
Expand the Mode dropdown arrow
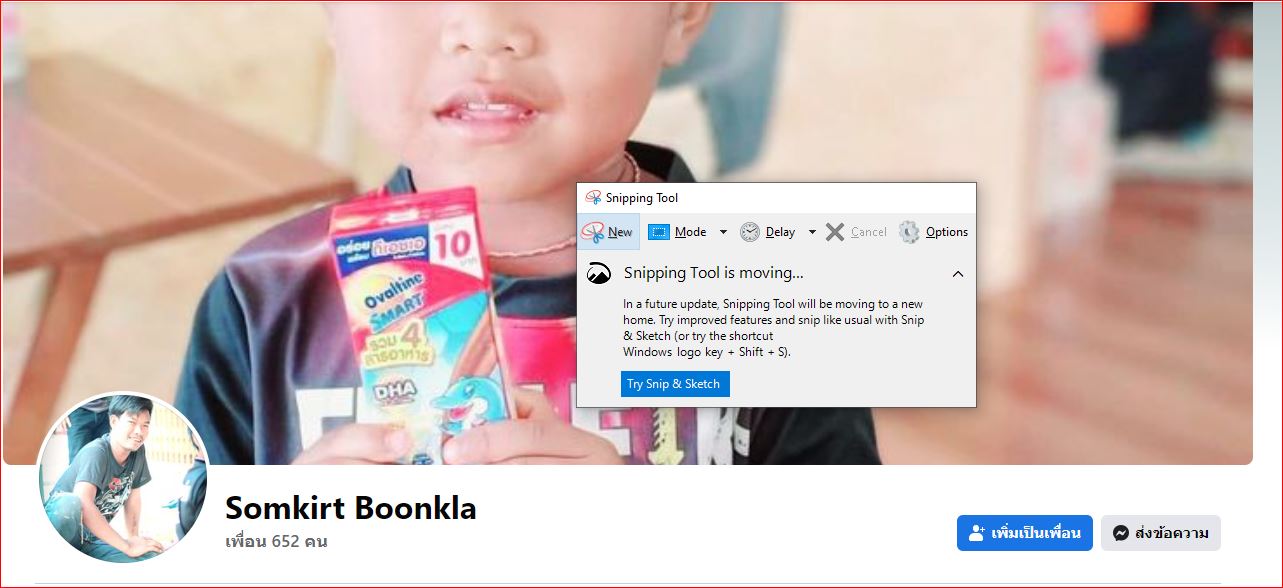723,232
